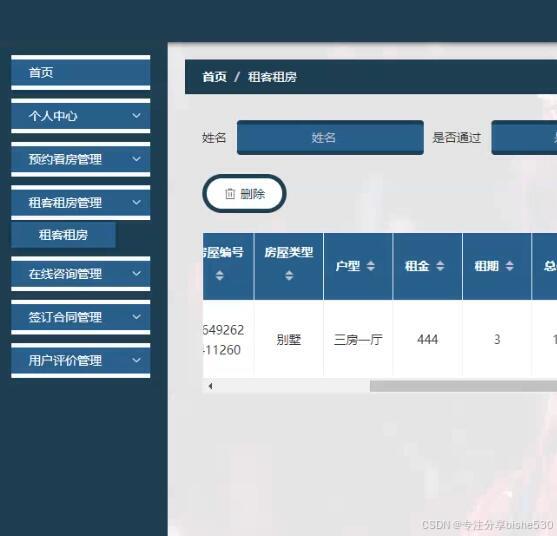The image size is (557, 536).
Task: Click the 删除 button
Action: pyautogui.click(x=244, y=194)
